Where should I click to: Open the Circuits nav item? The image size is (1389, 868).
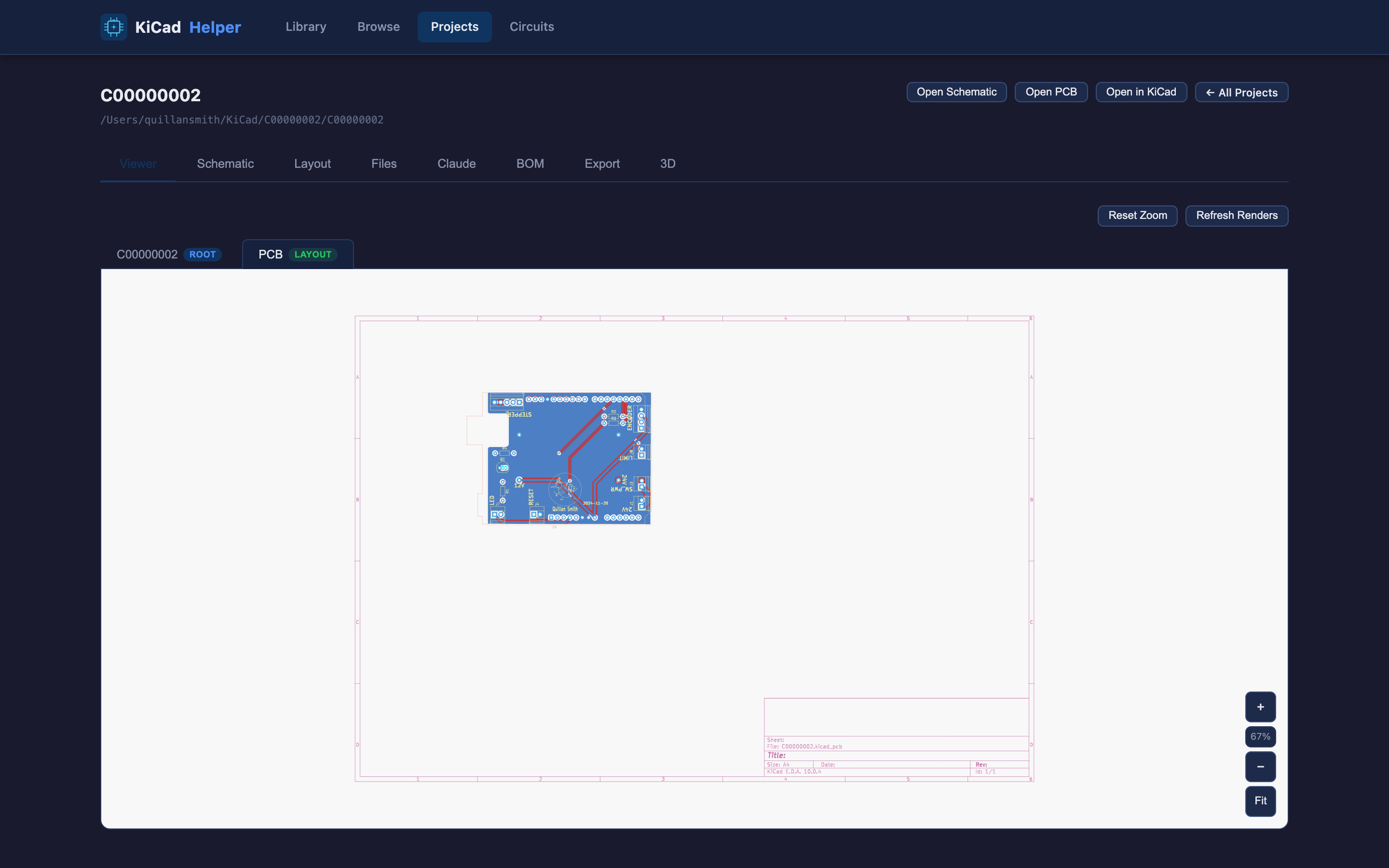point(531,27)
